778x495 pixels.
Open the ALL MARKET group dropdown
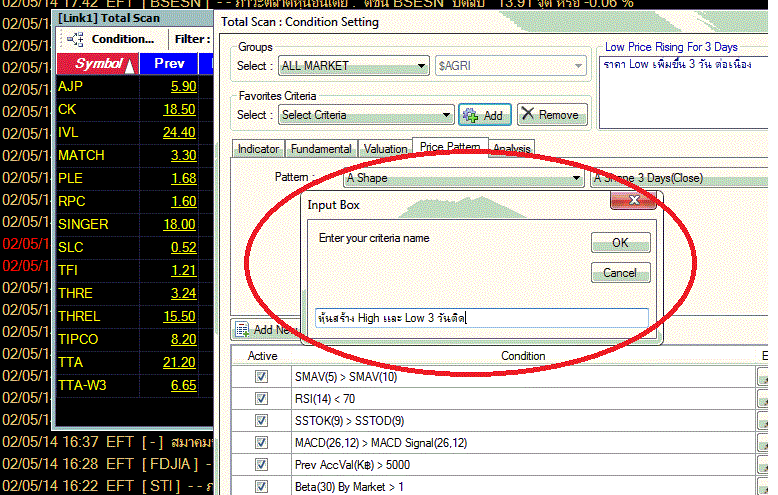(353, 65)
